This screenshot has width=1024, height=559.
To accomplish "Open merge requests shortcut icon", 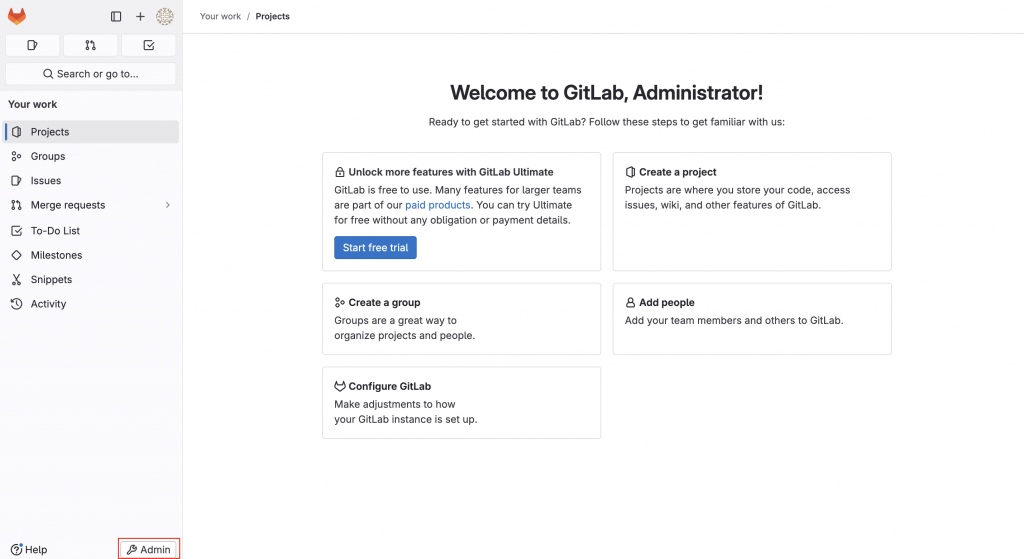I will point(90,45).
